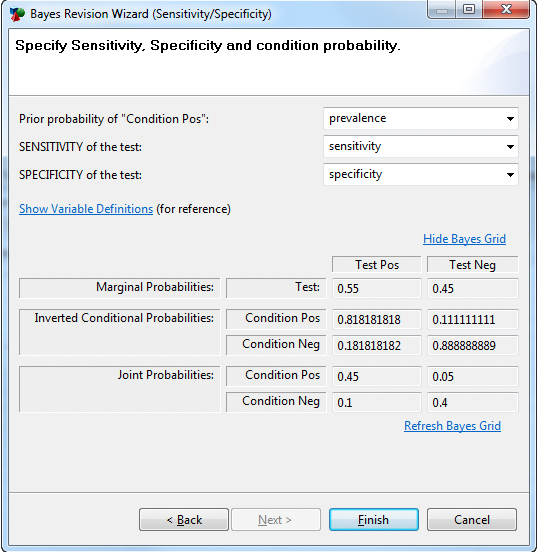Expand the specificity variable dropdown

[x=420, y=174]
